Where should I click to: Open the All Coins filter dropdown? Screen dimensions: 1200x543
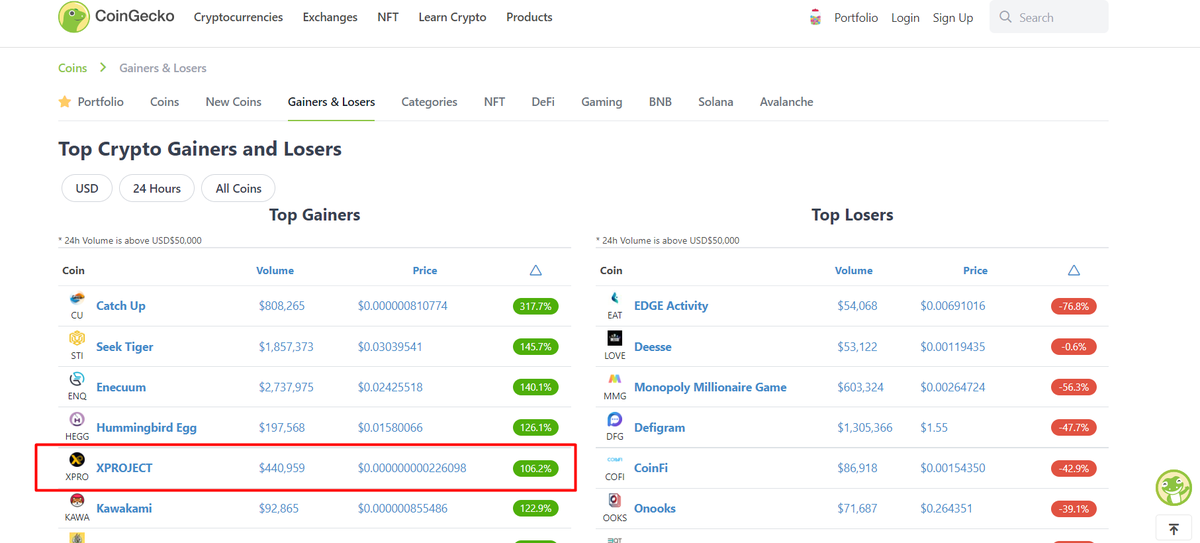(239, 188)
